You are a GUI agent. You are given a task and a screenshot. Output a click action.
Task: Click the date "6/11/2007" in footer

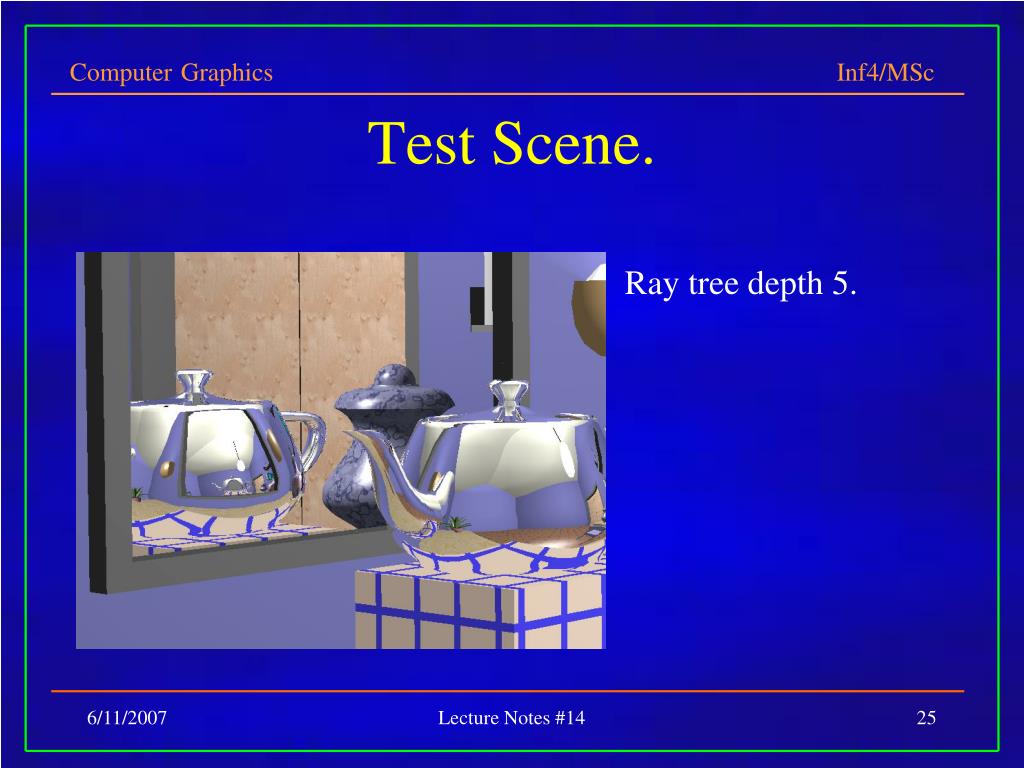point(127,718)
